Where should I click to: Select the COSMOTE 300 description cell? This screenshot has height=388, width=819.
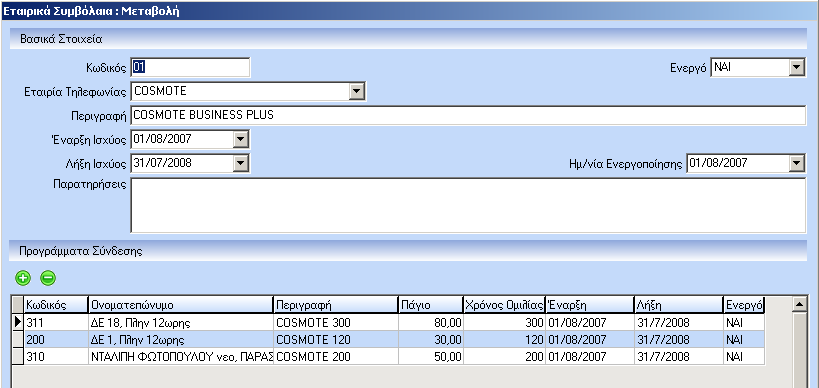(x=336, y=322)
